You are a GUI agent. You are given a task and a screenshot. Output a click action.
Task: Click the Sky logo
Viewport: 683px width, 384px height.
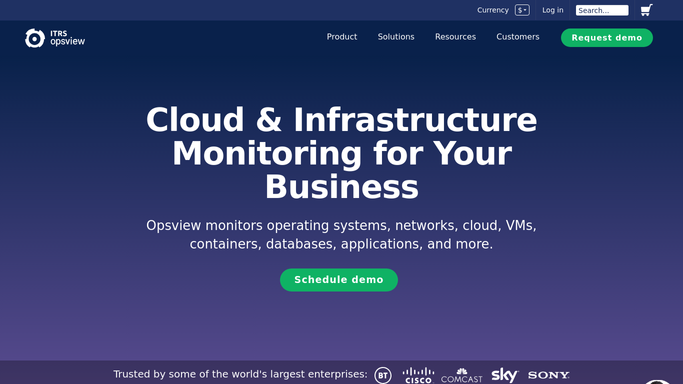point(504,375)
